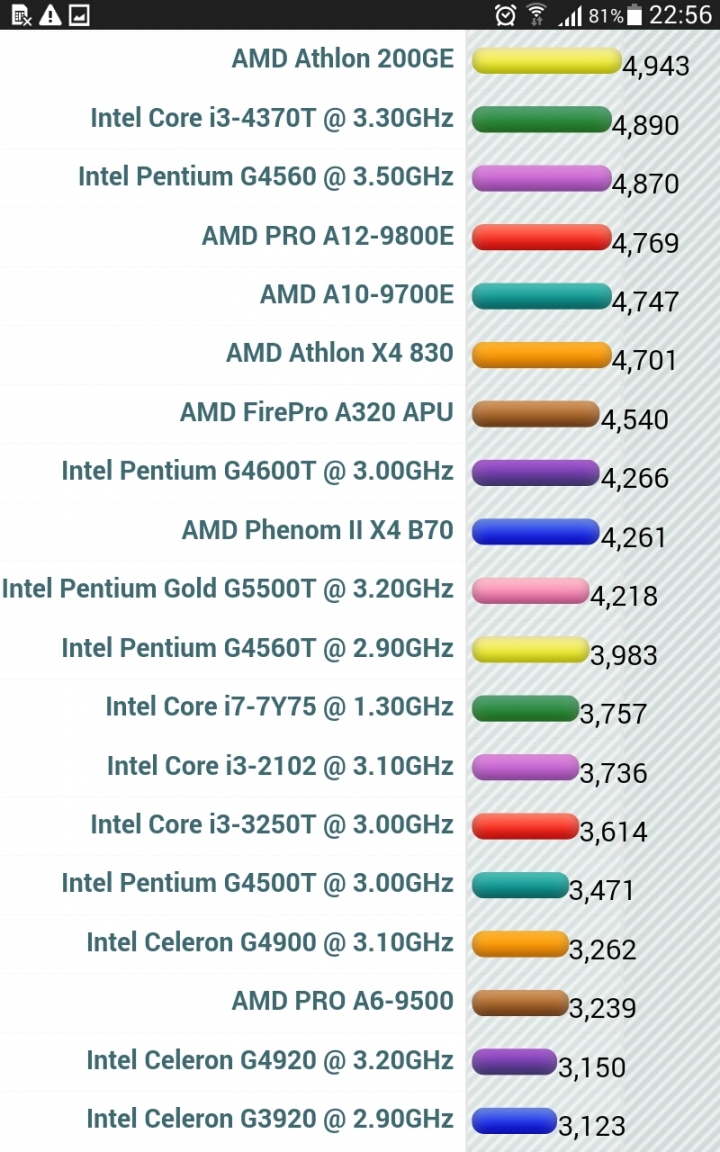This screenshot has height=1152, width=720.
Task: Open AMD PRO A12-9800E details
Action: pos(327,236)
